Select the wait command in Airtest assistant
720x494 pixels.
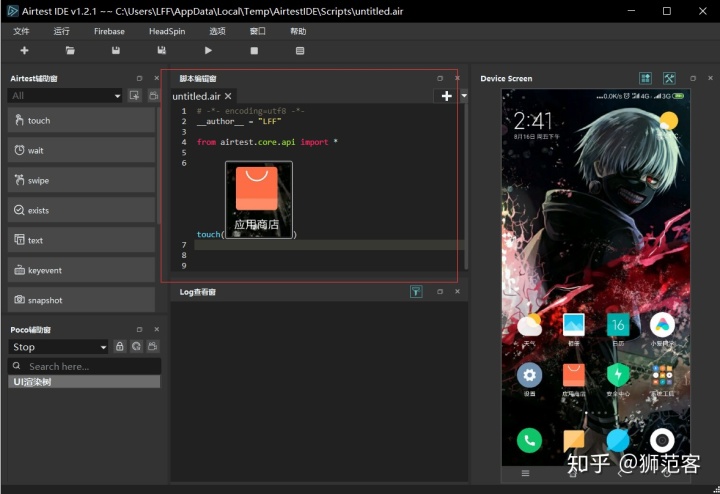(81, 150)
